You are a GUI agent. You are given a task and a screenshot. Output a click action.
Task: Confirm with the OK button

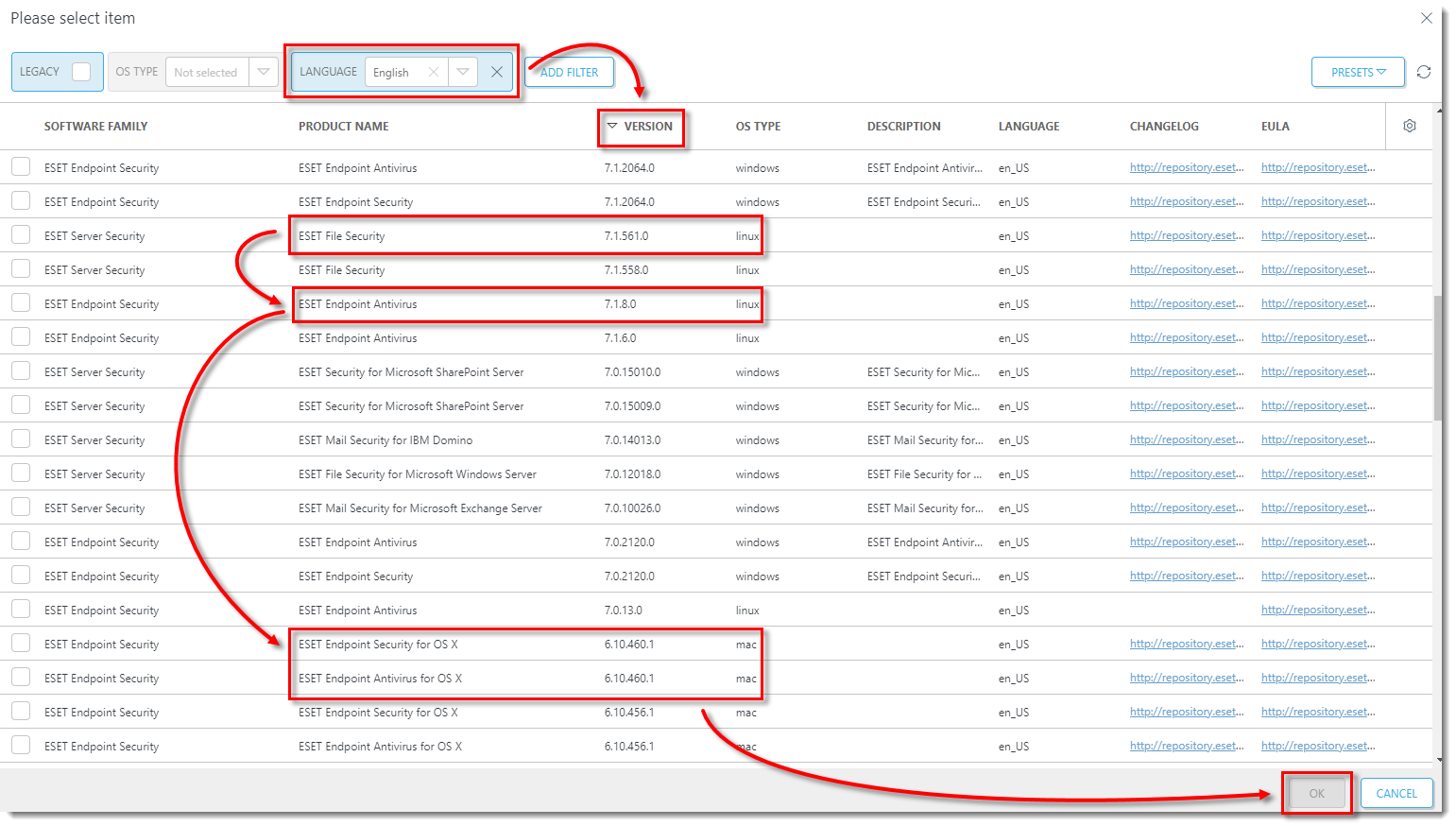tap(1316, 793)
